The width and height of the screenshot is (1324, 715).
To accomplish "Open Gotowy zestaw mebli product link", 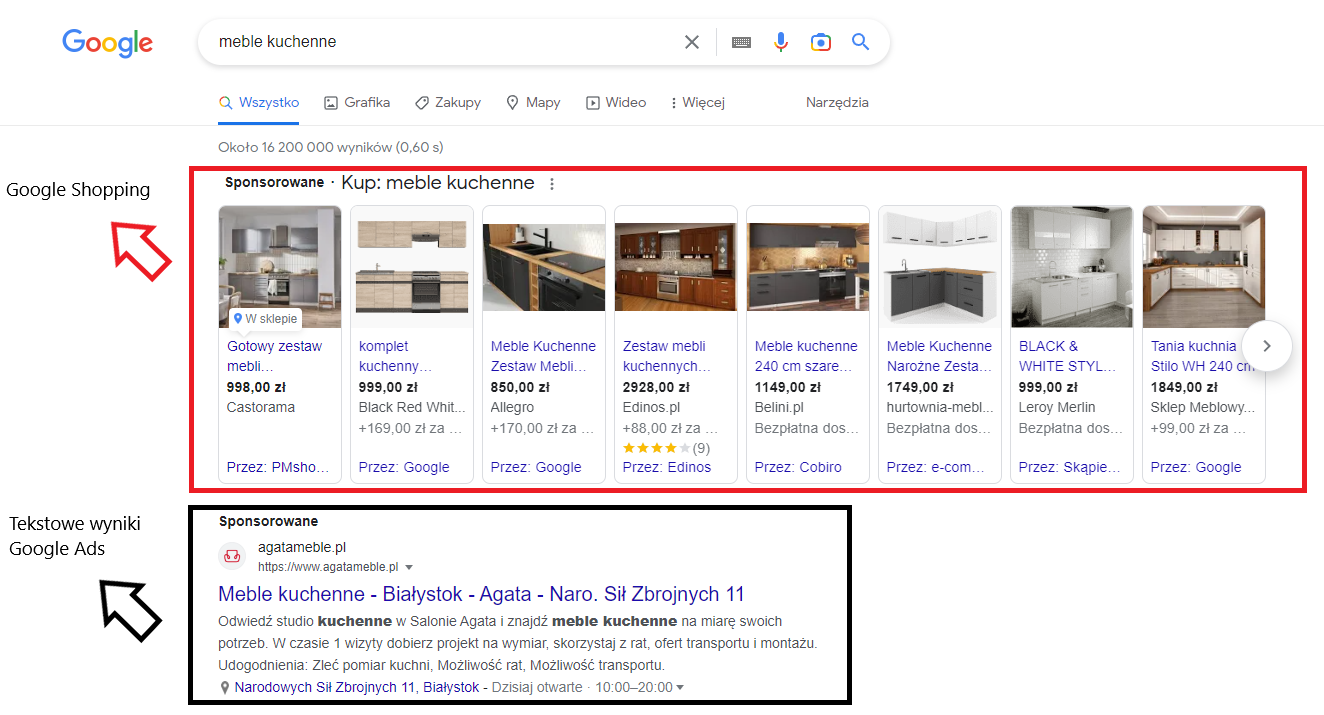I will coord(275,356).
